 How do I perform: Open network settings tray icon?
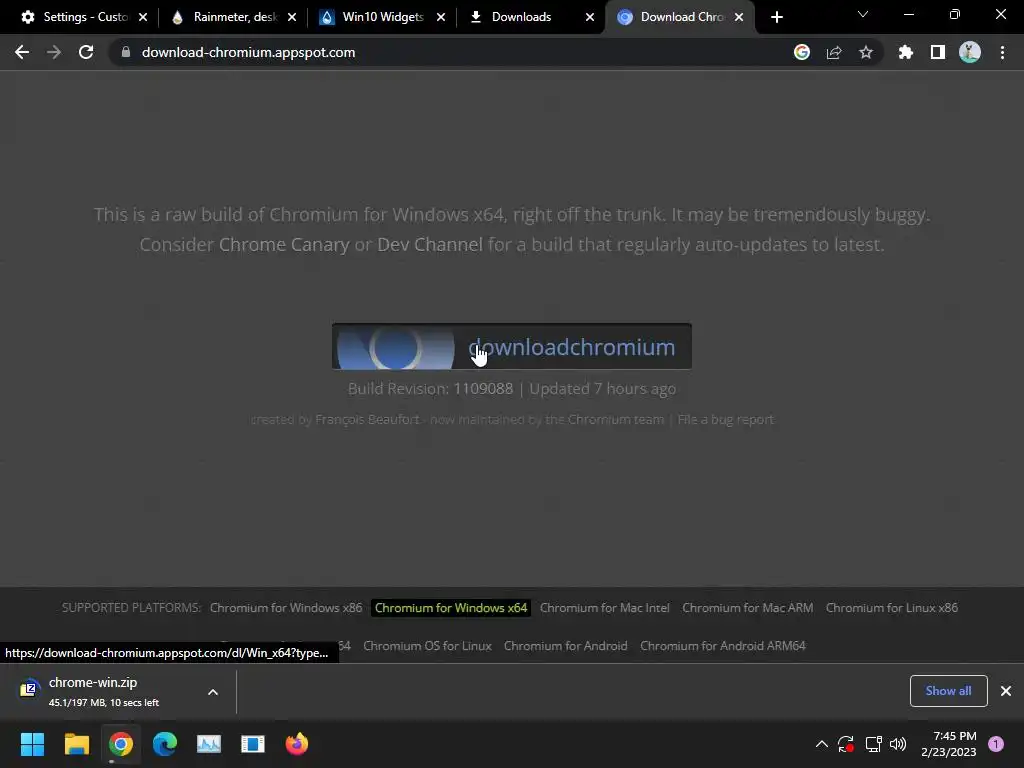tap(873, 744)
